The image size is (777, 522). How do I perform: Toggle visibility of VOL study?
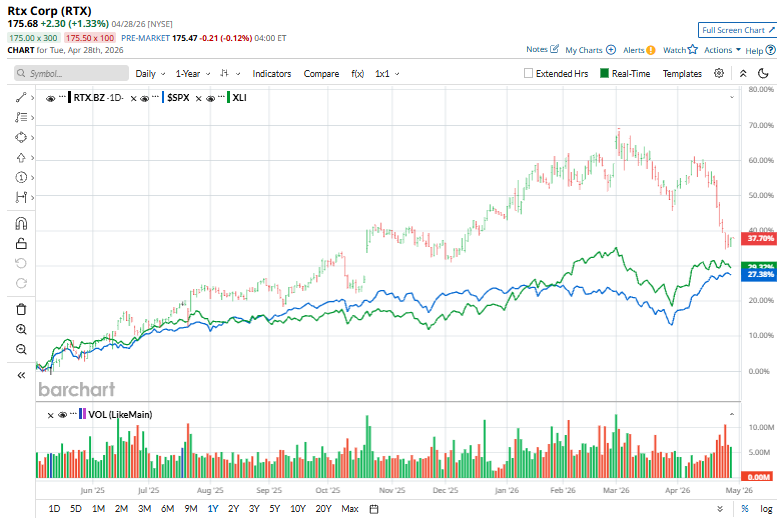click(x=62, y=414)
